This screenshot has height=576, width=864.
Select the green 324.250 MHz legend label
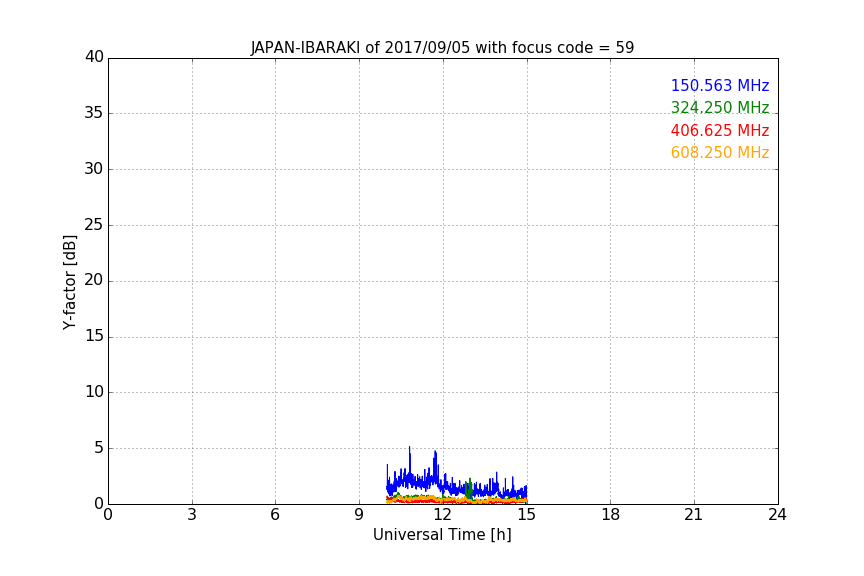[x=720, y=107]
